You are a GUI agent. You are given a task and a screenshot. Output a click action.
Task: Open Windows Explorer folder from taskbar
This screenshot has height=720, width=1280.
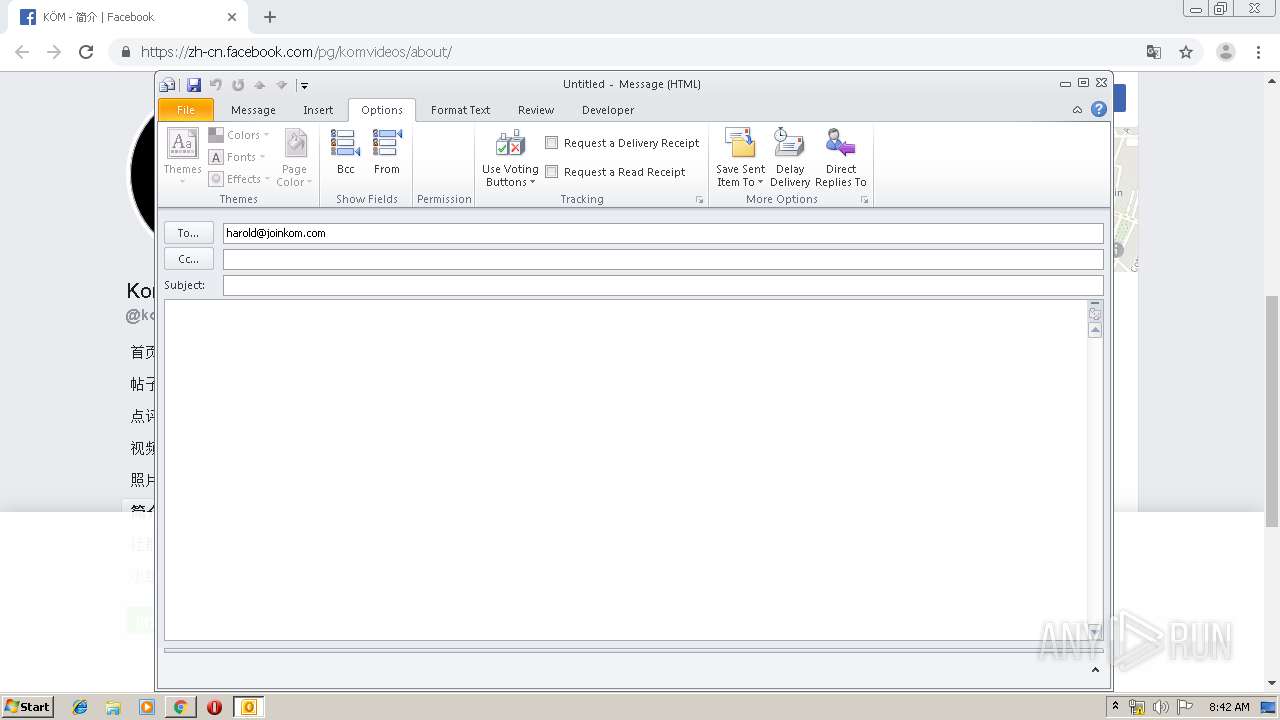[x=113, y=707]
